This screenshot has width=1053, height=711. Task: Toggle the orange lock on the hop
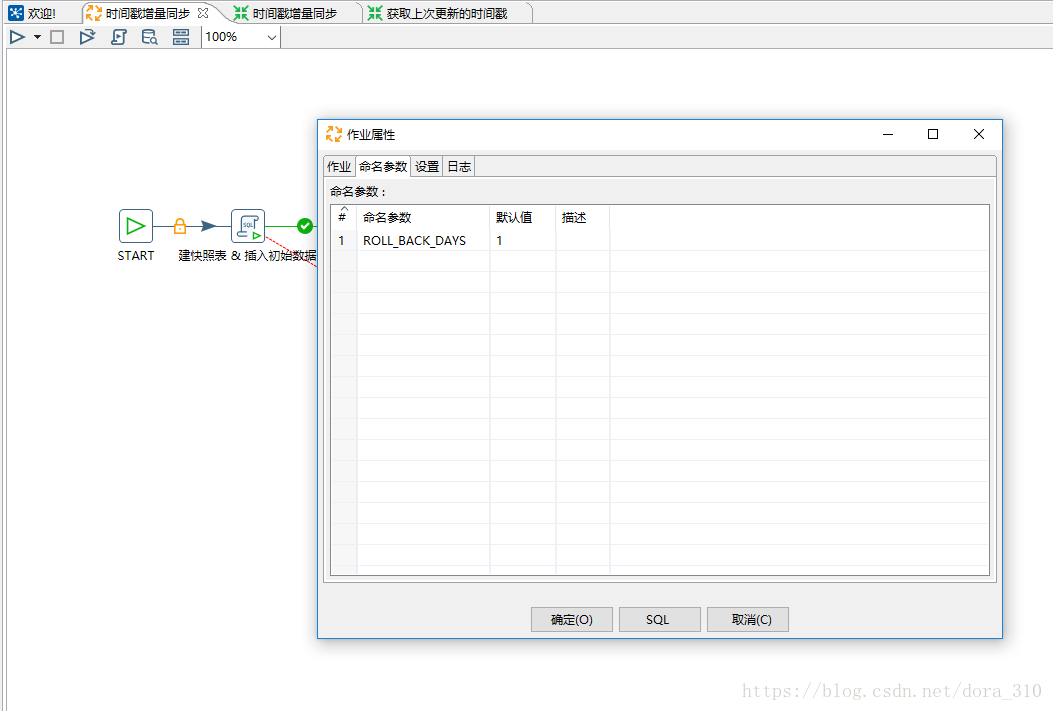tap(180, 226)
